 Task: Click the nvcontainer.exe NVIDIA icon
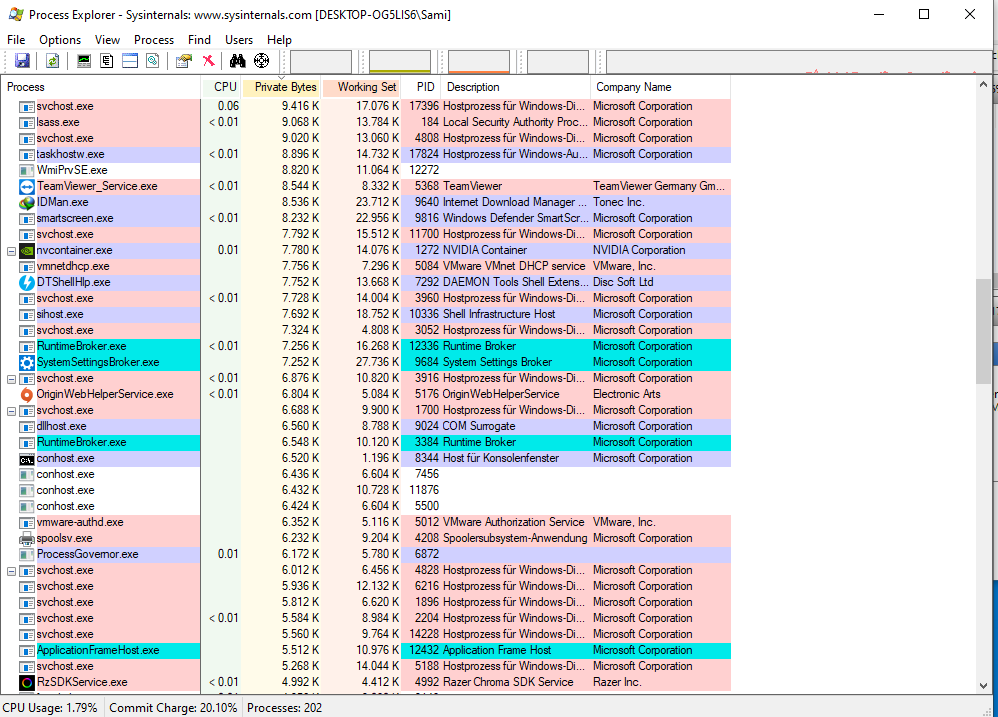[27, 251]
